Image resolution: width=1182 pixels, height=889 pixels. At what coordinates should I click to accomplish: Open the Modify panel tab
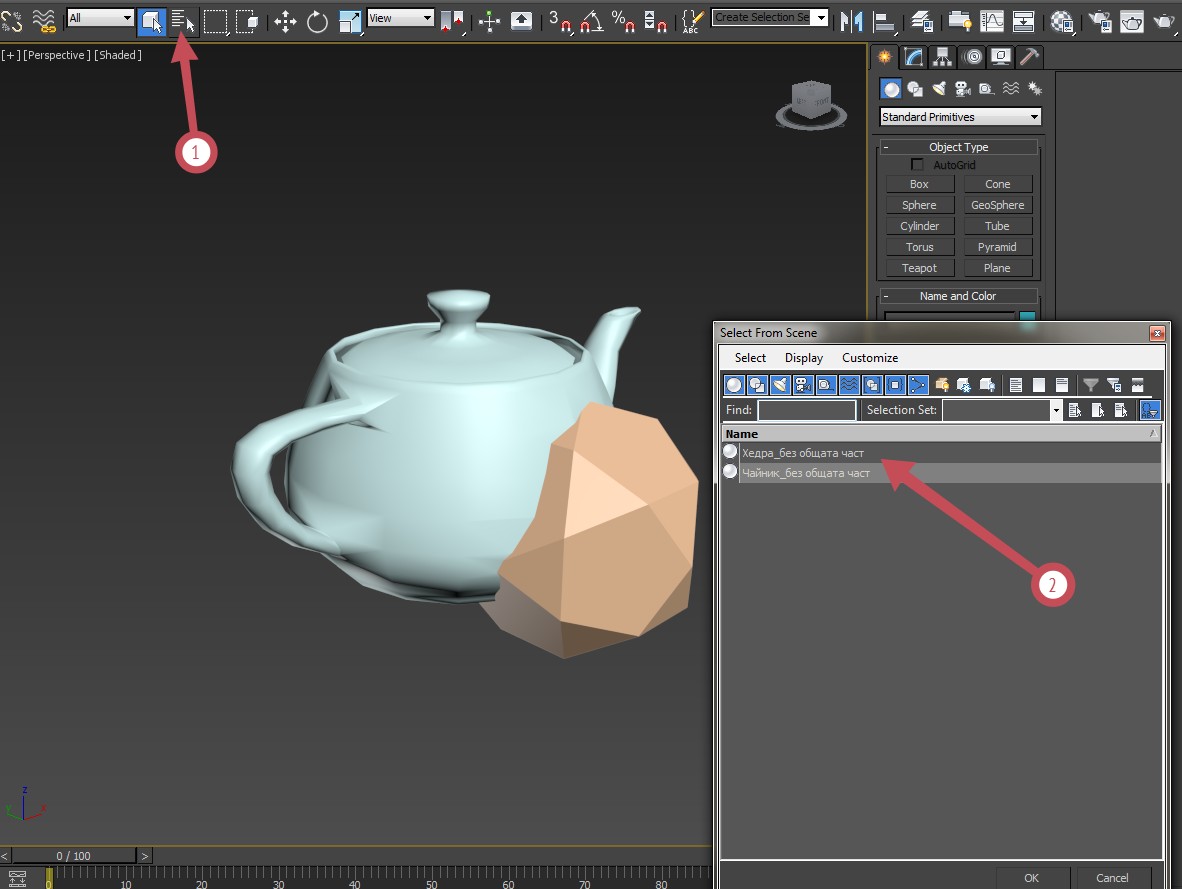click(914, 57)
